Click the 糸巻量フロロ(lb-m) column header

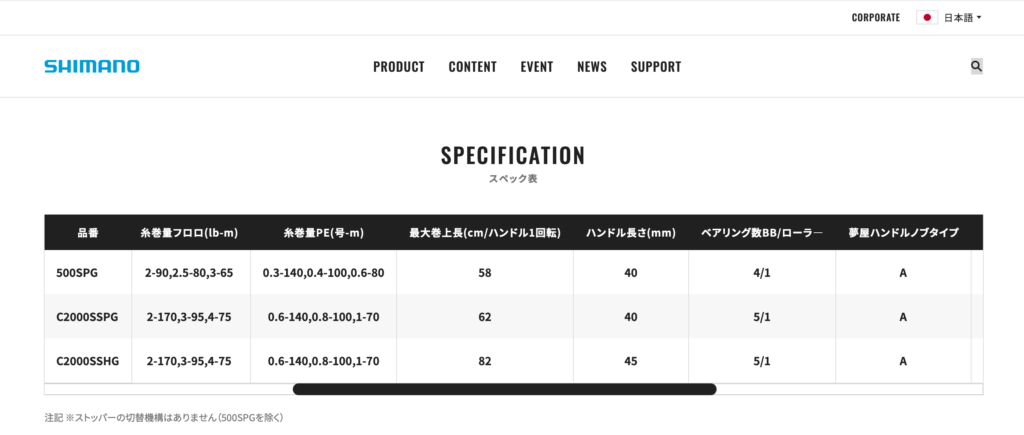[x=189, y=233]
